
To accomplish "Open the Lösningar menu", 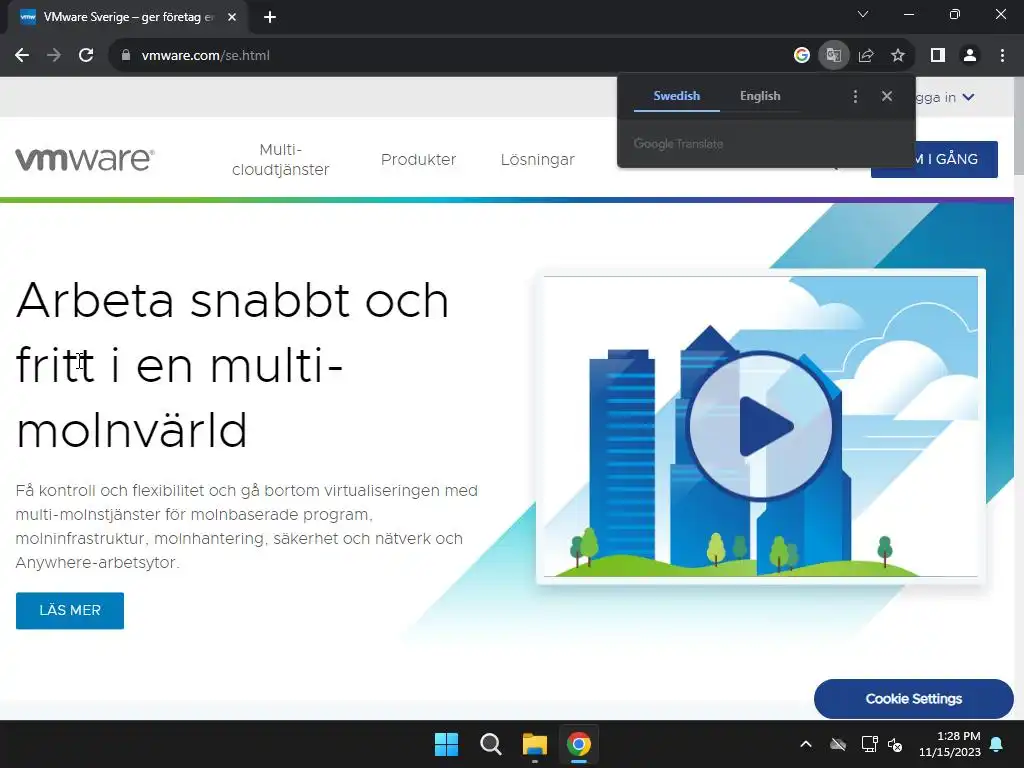I will click(537, 159).
